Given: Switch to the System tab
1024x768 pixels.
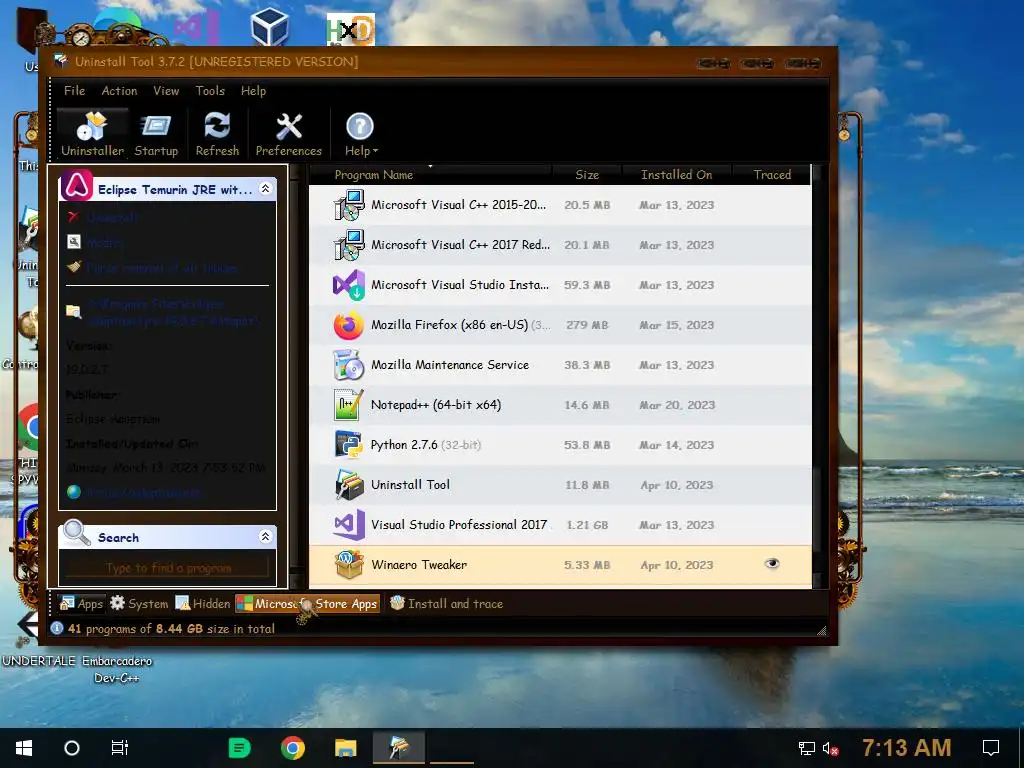Looking at the screenshot, I should point(139,603).
